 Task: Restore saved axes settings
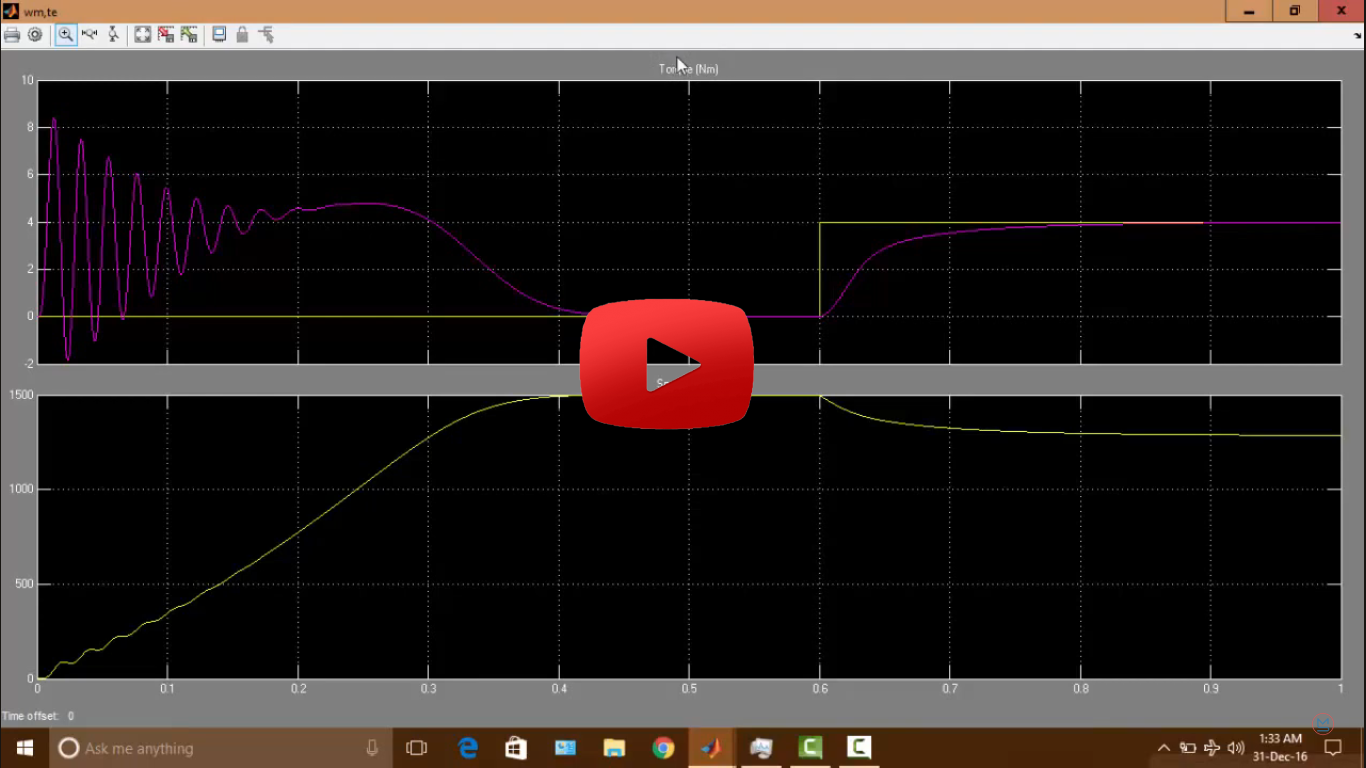189,35
